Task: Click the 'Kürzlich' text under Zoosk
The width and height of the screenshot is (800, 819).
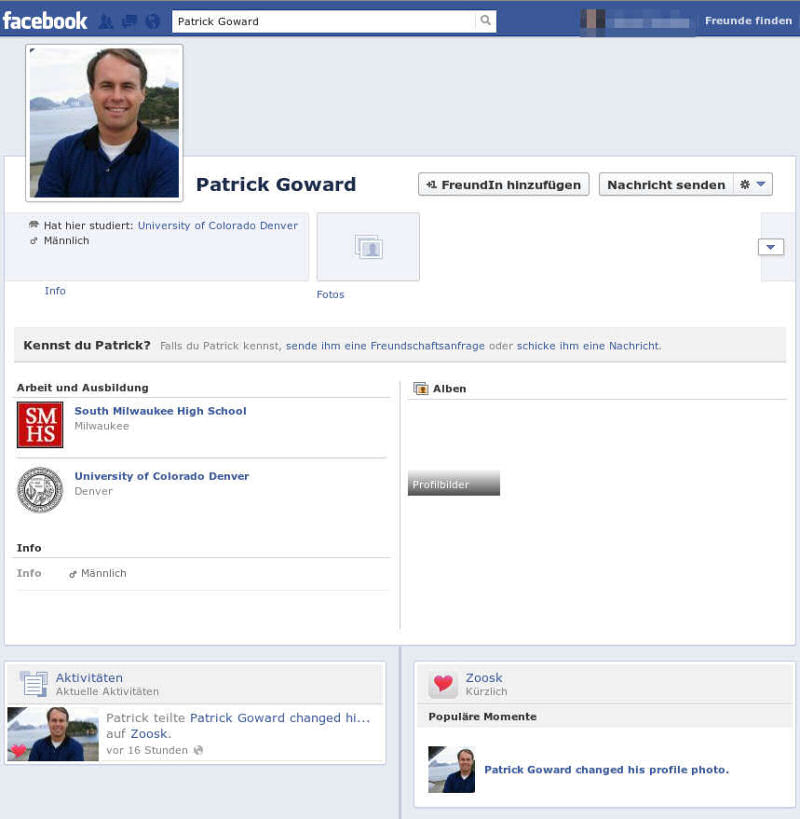Action: coord(486,692)
